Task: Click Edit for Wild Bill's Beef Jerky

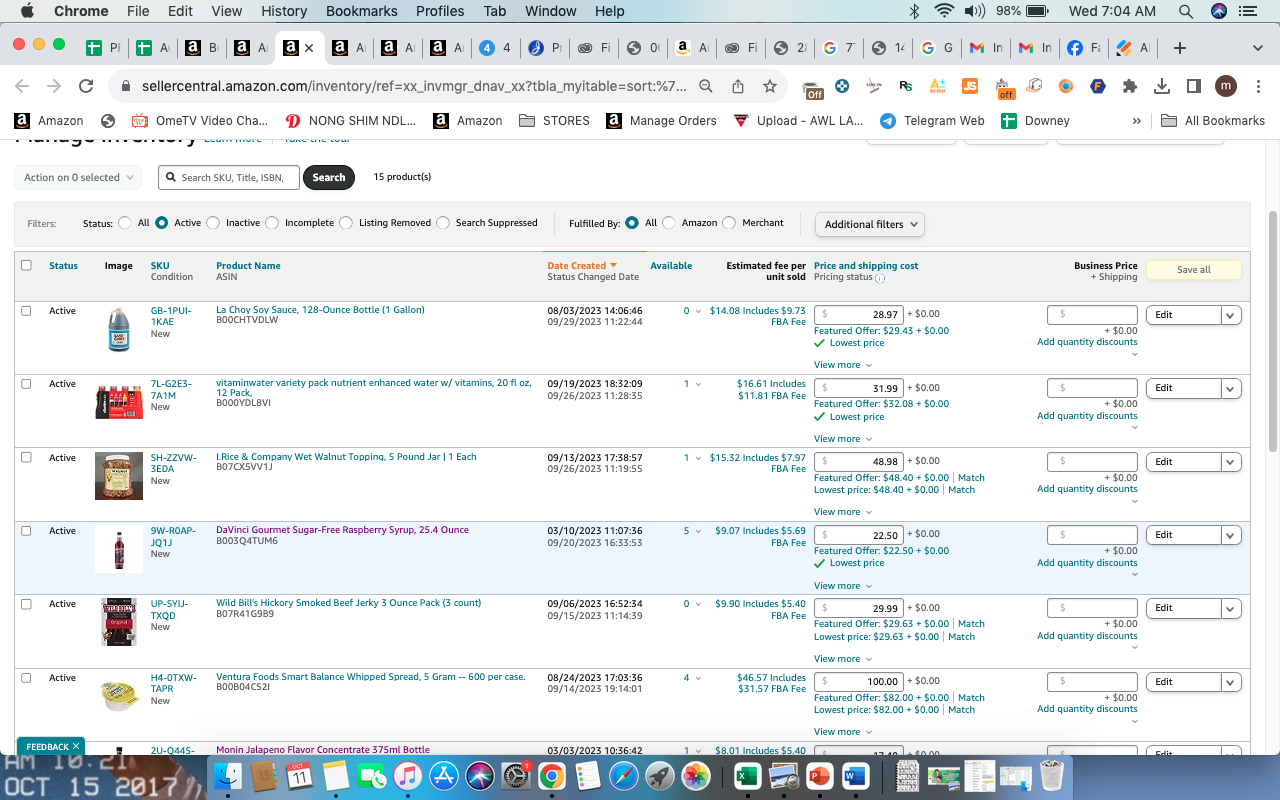Action: pyautogui.click(x=1184, y=608)
